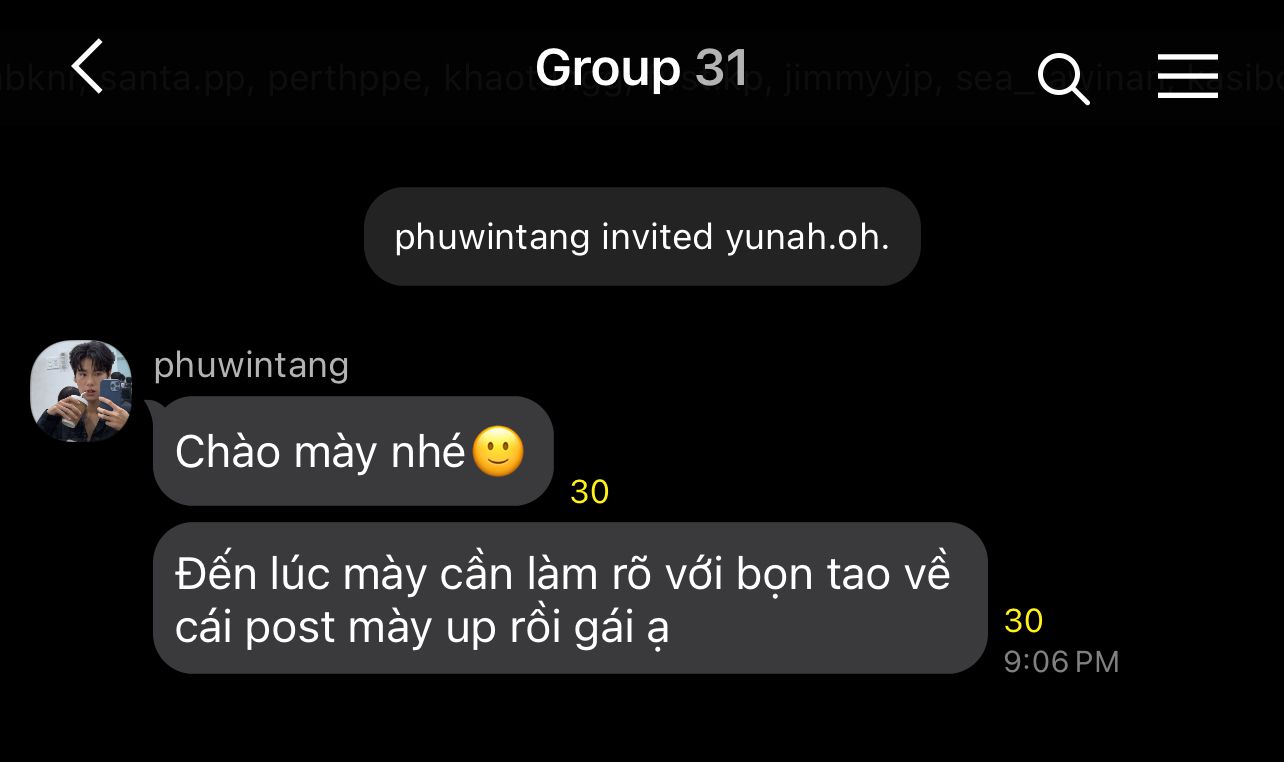The image size is (1284, 762).
Task: Tap the 'phuwintang invited yunah.oh.' notice
Action: [x=642, y=237]
